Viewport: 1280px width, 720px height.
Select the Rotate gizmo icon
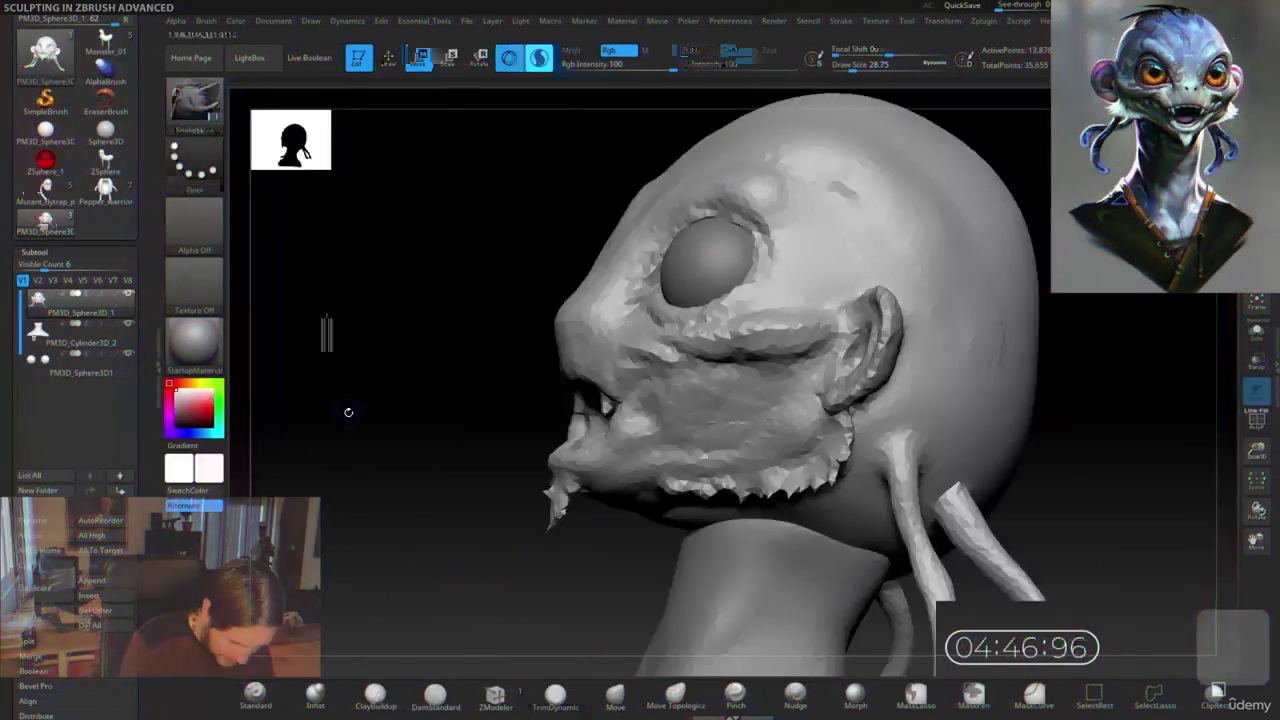click(480, 58)
